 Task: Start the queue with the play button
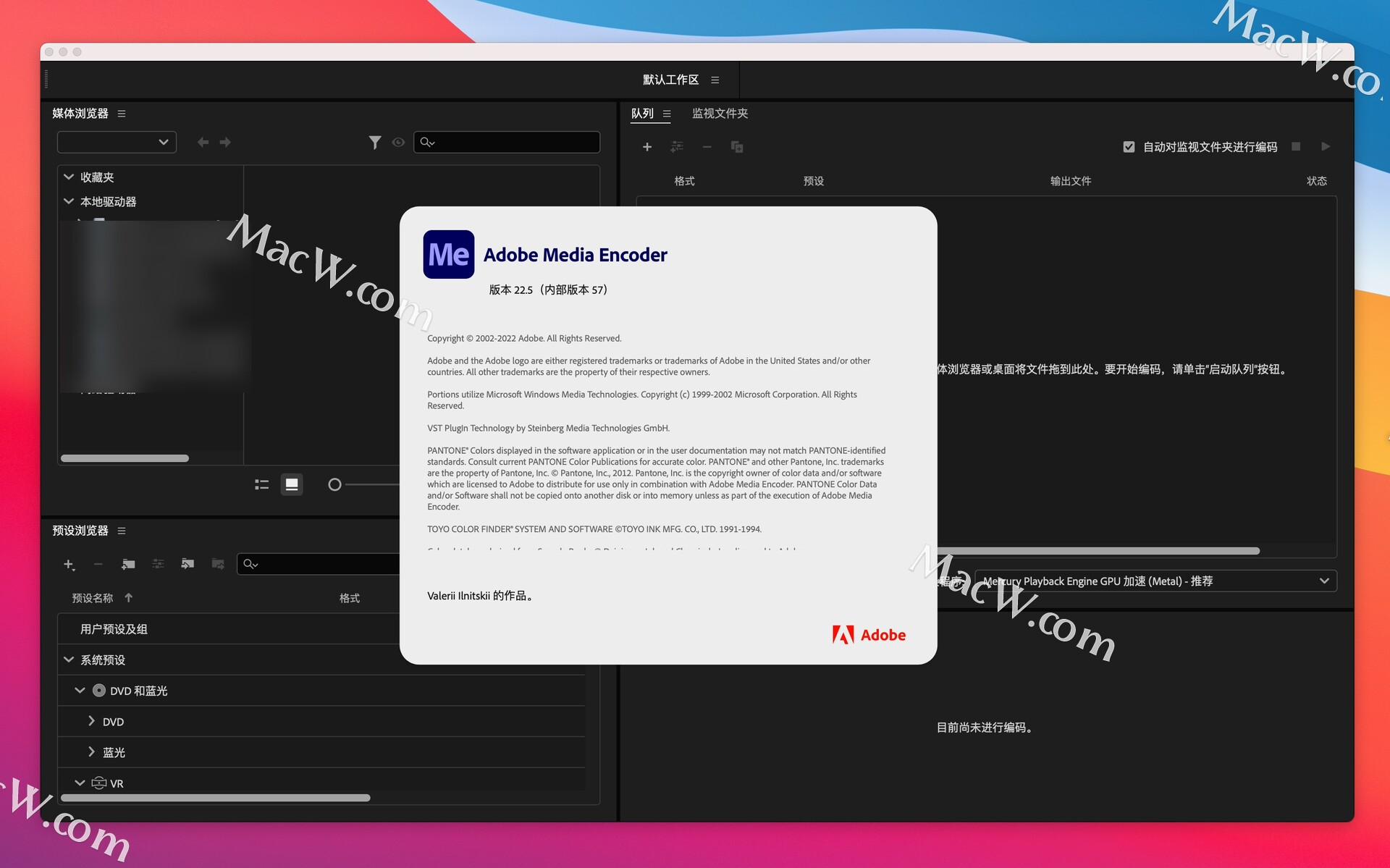(x=1326, y=146)
